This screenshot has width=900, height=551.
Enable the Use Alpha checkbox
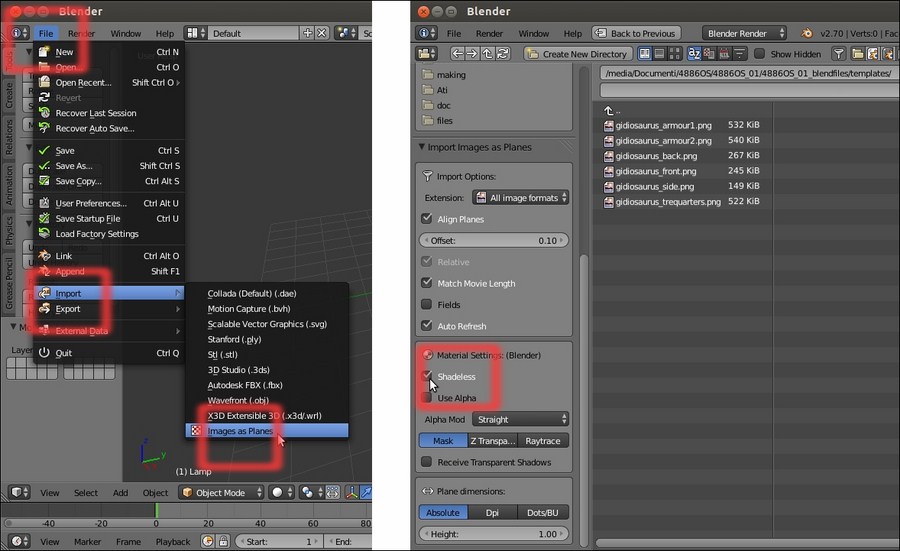[x=426, y=397]
